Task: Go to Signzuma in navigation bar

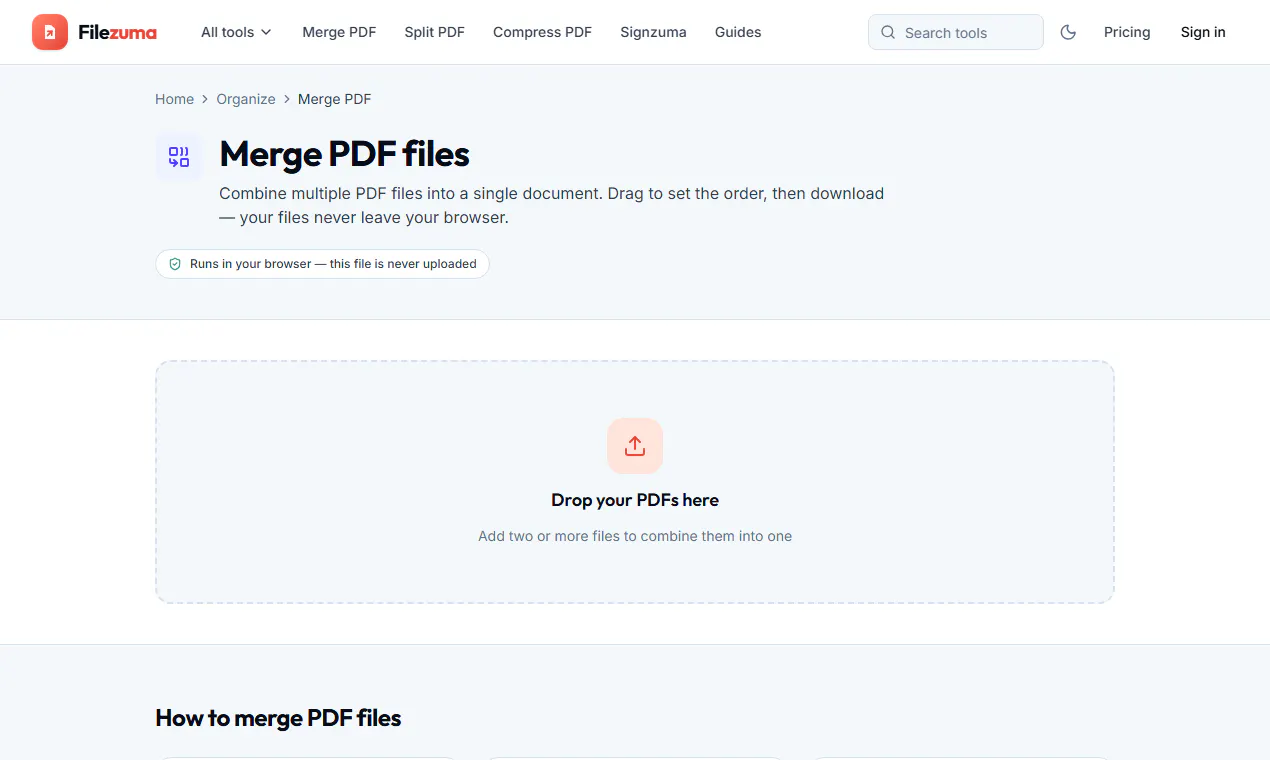Action: click(653, 32)
